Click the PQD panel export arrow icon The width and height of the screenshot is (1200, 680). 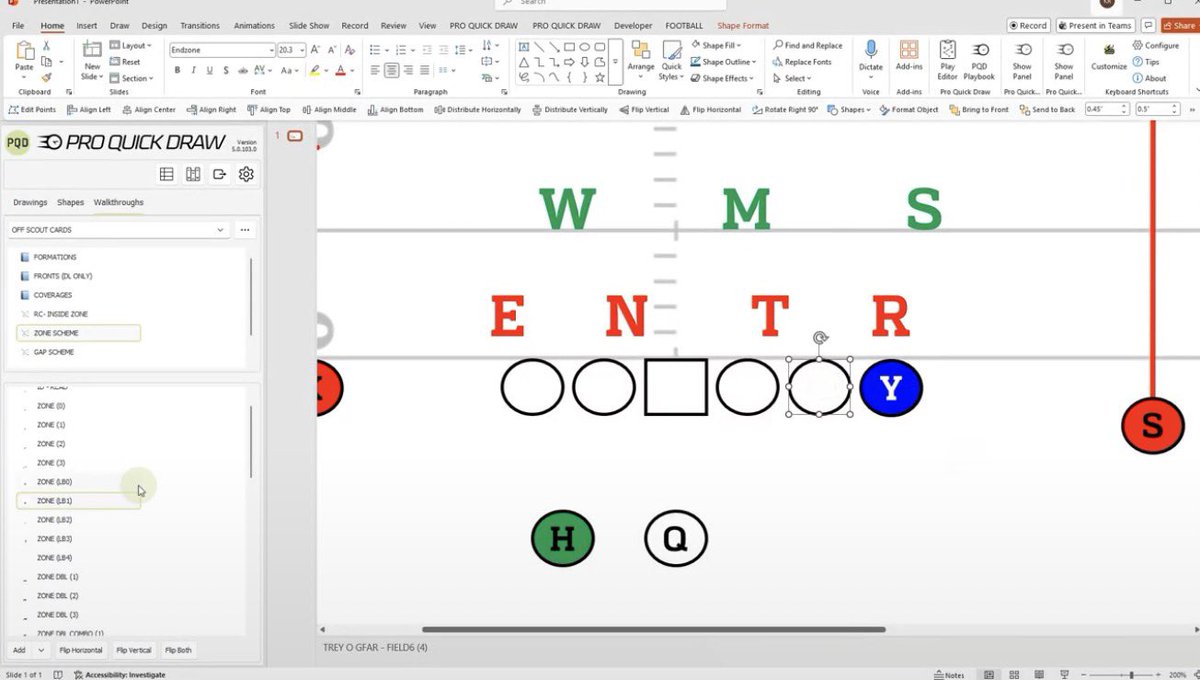220,174
